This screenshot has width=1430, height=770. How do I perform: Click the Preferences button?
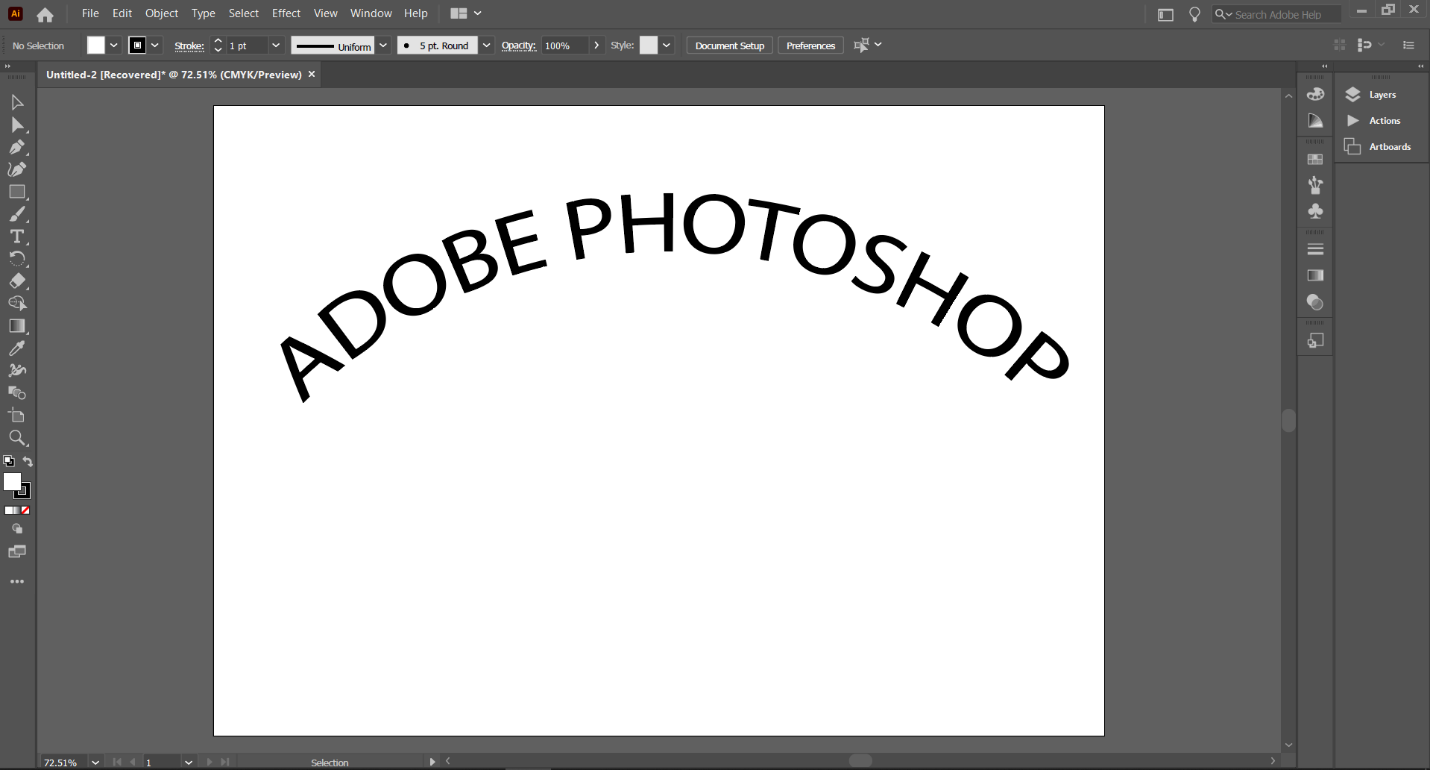[811, 46]
